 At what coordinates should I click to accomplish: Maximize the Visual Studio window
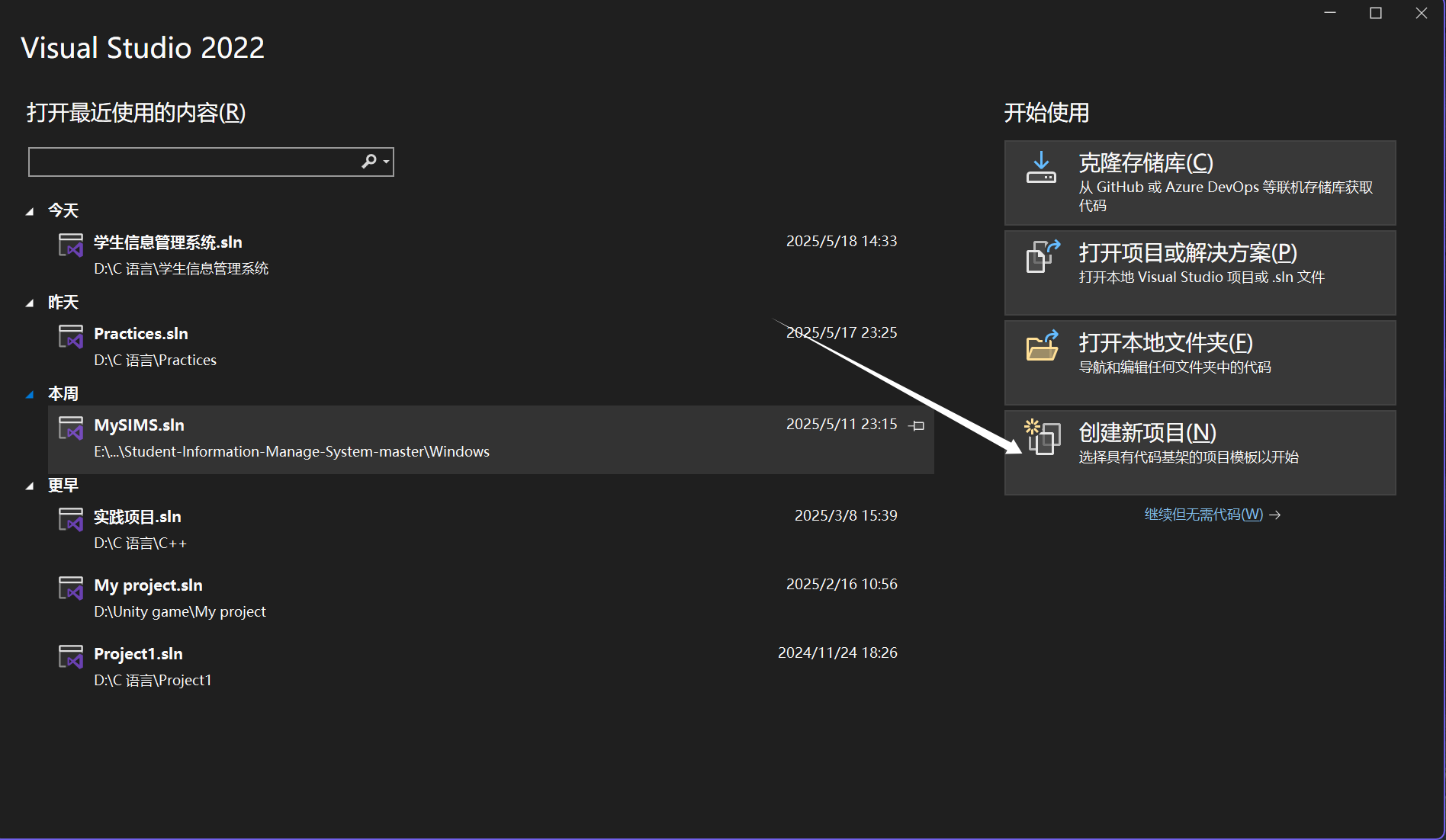(1376, 13)
